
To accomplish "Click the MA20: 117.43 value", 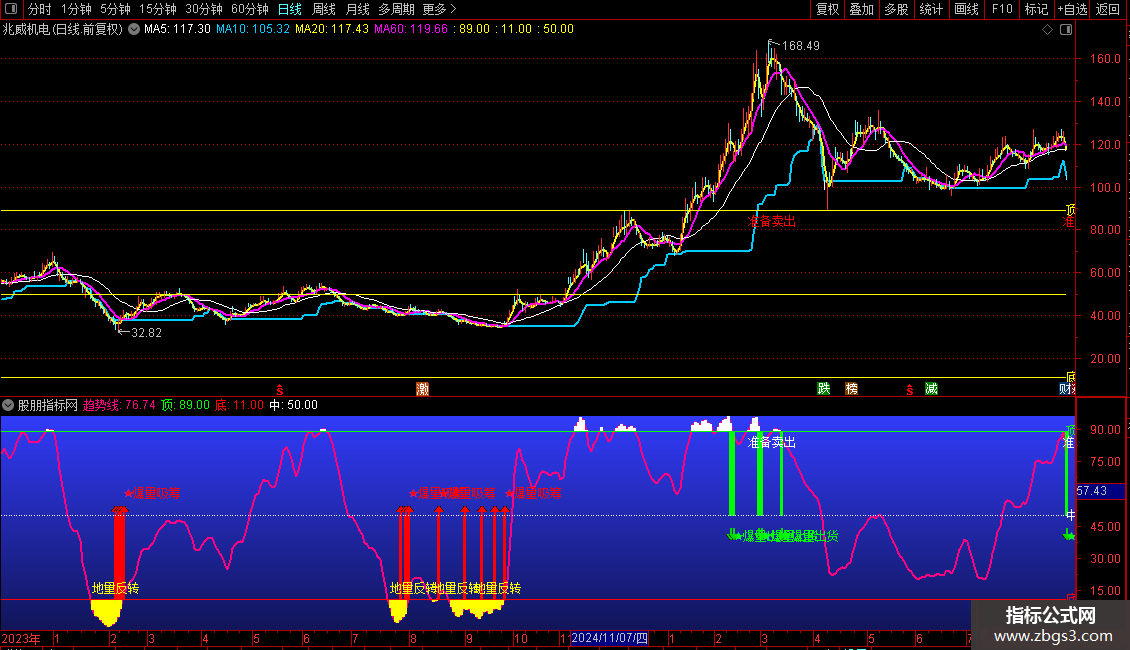I will pos(332,30).
